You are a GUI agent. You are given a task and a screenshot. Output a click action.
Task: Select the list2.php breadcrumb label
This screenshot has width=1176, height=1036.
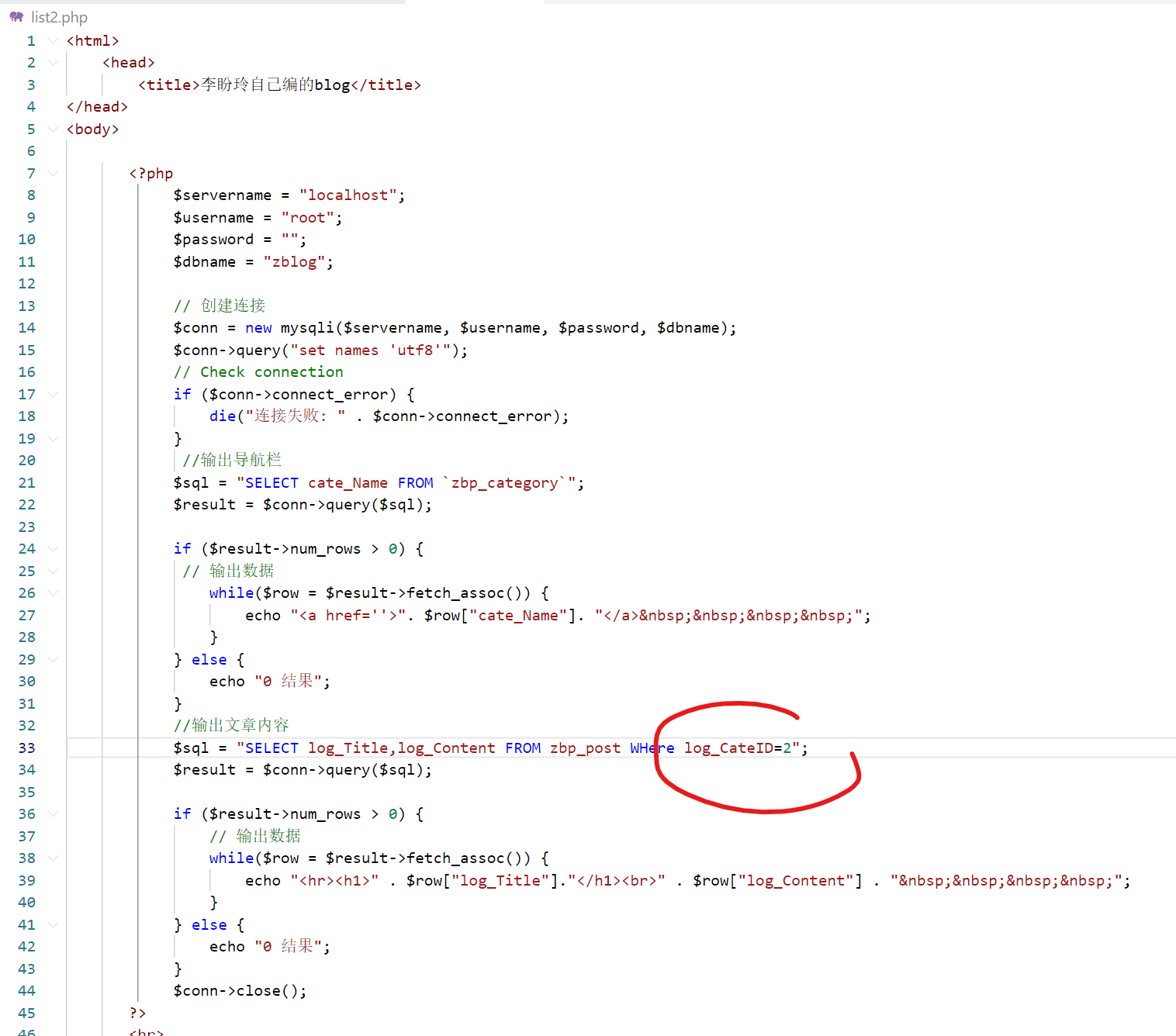[x=59, y=17]
